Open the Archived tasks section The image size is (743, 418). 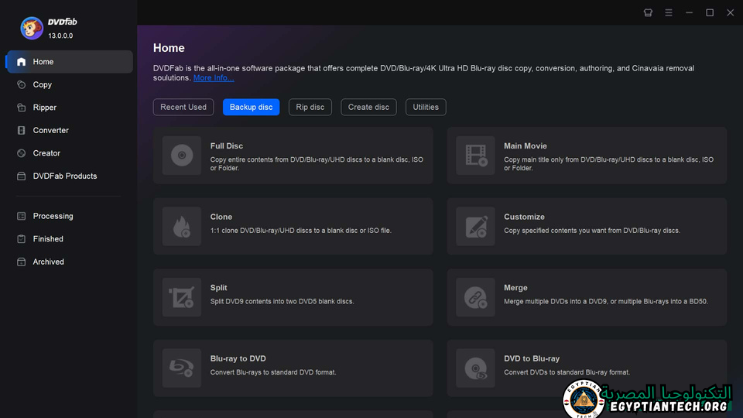(48, 262)
